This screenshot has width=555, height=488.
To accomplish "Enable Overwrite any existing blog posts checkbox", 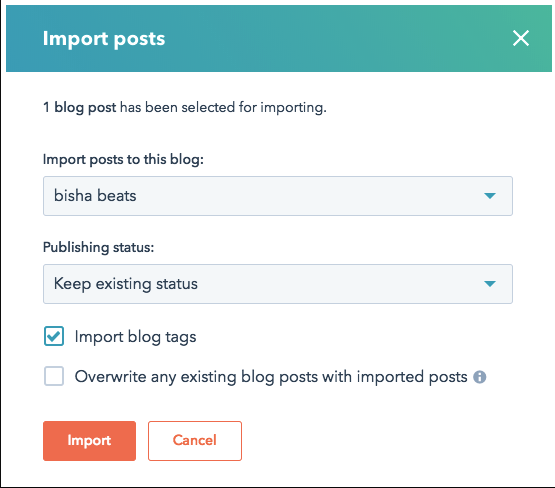I will (54, 376).
